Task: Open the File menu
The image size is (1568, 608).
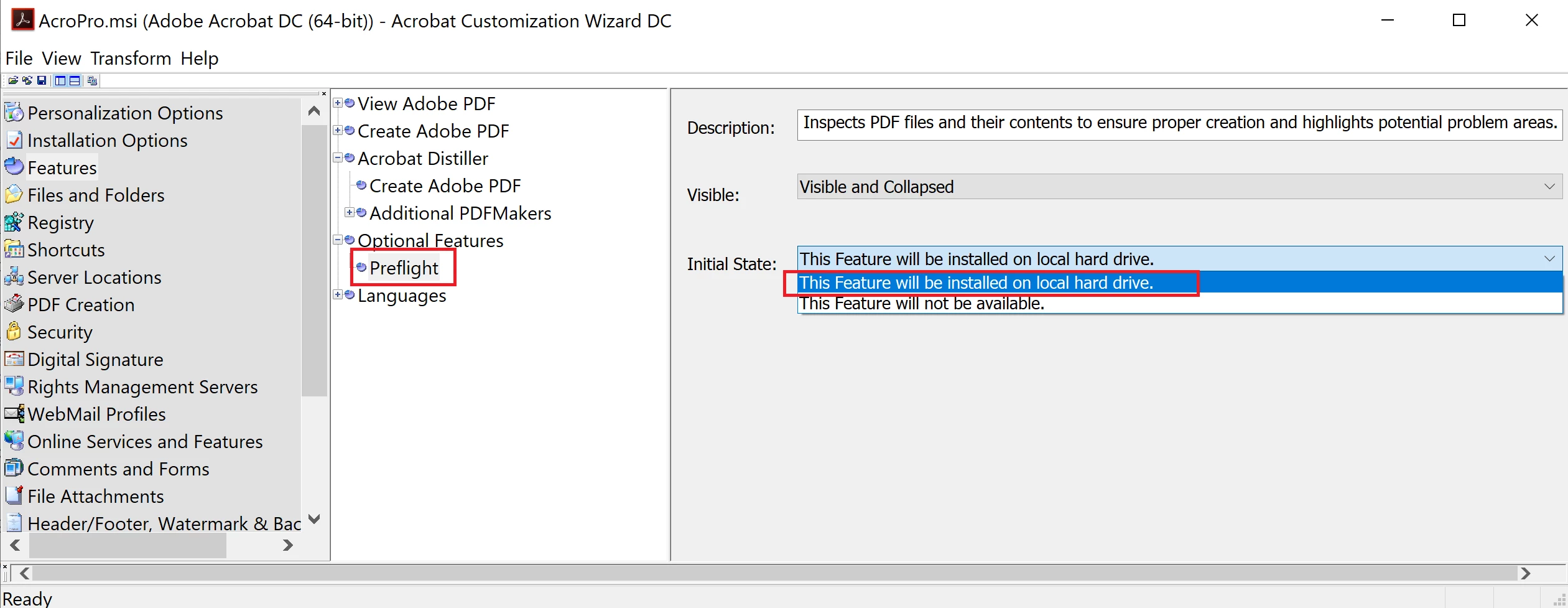Action: pyautogui.click(x=19, y=58)
